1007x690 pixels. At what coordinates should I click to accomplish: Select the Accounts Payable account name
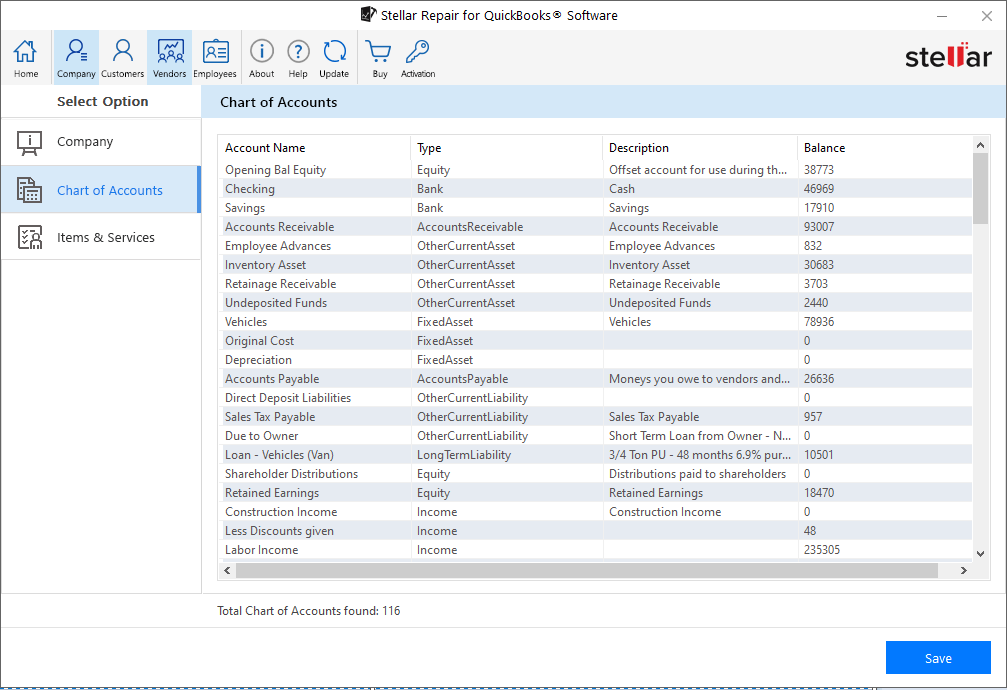(x=272, y=379)
